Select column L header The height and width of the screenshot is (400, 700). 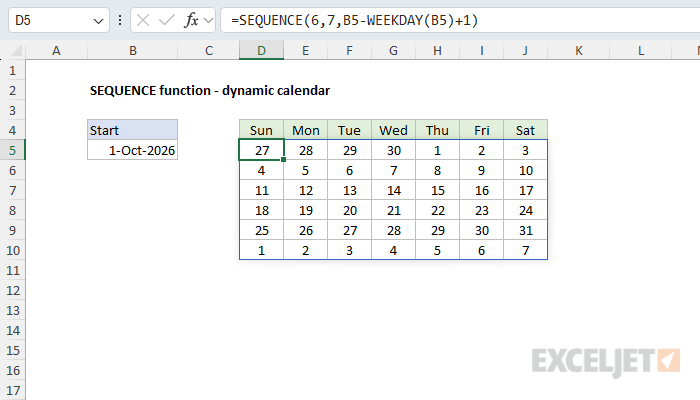[641, 50]
